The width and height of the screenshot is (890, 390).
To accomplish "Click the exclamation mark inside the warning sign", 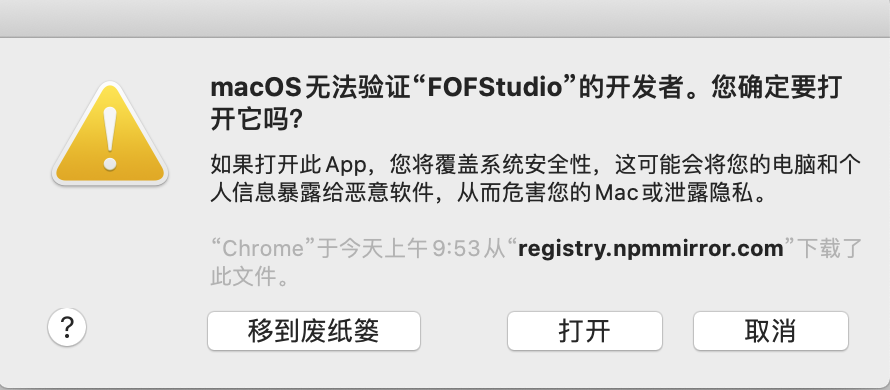I will click(110, 138).
